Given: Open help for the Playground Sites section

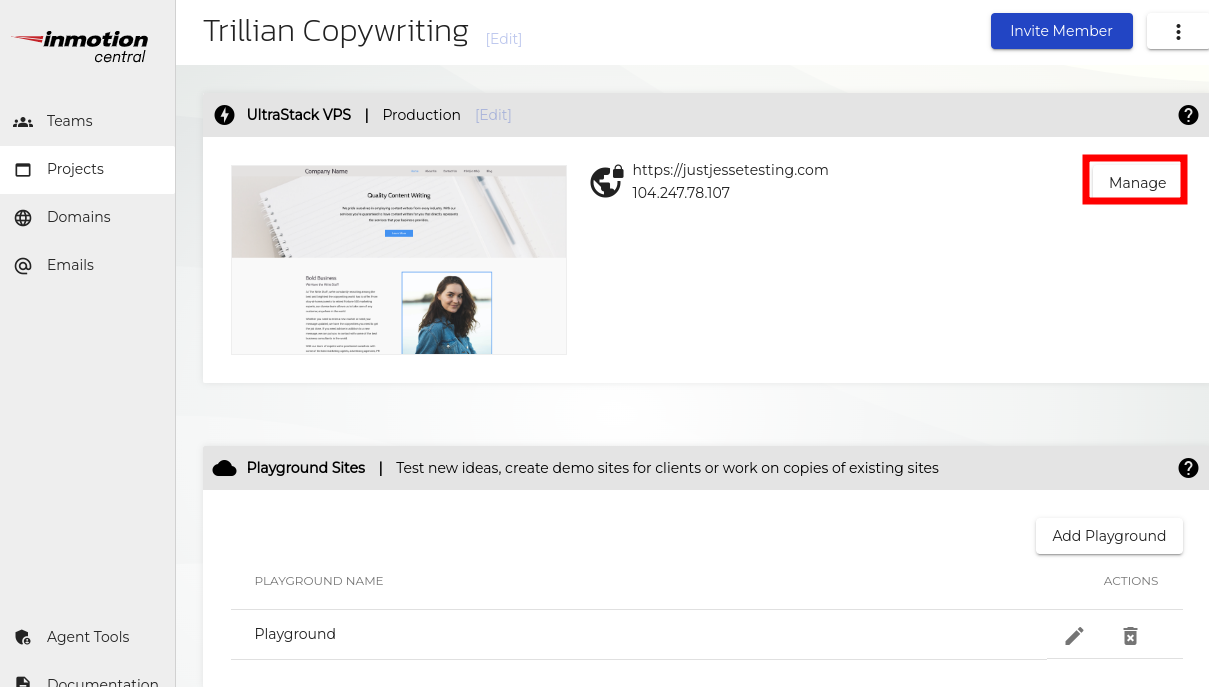Looking at the screenshot, I should pyautogui.click(x=1188, y=468).
